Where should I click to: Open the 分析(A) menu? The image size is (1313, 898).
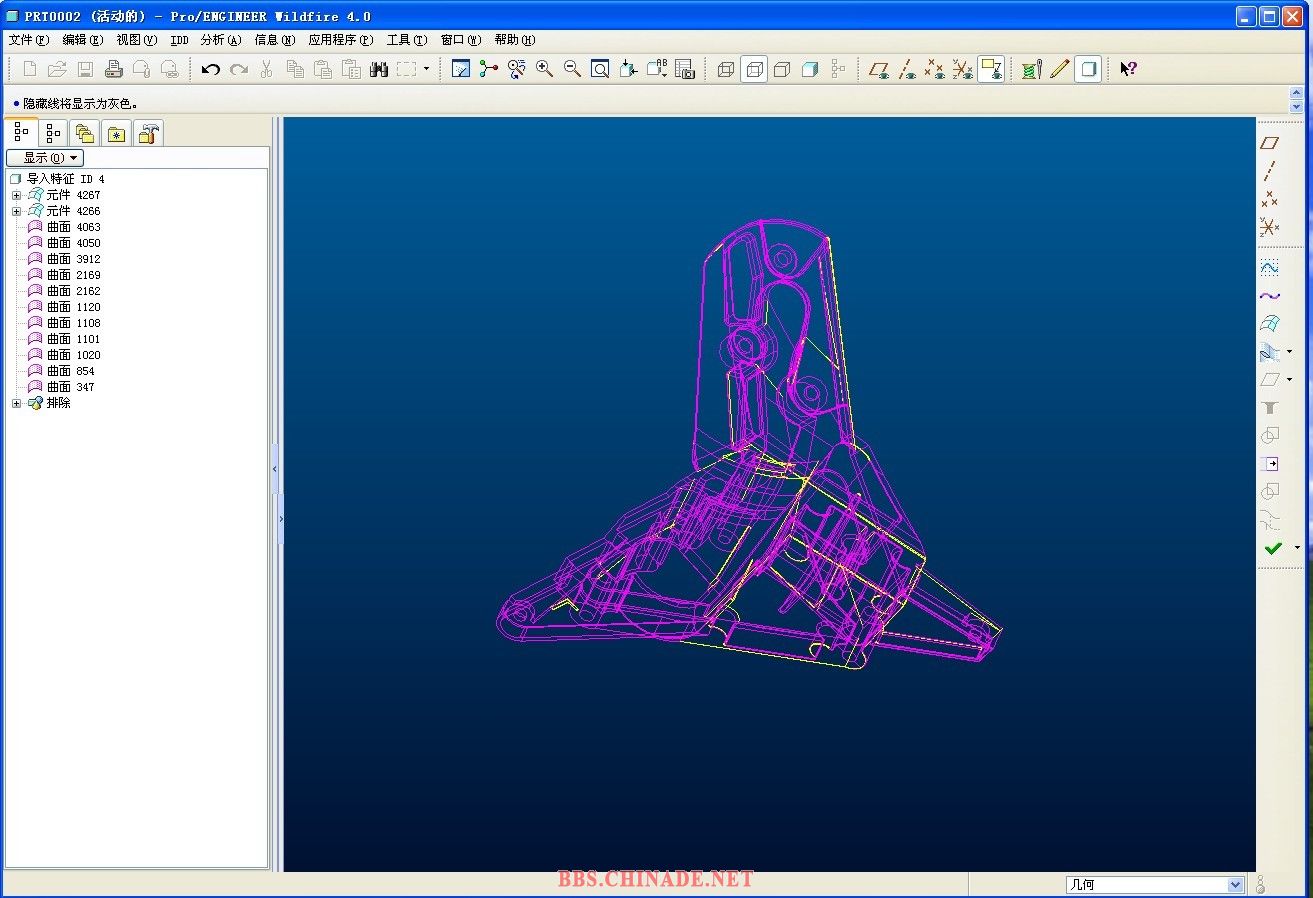220,40
